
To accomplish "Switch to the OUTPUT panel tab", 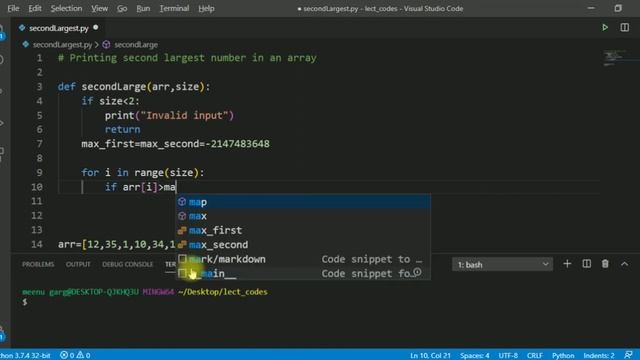I will coord(78,264).
